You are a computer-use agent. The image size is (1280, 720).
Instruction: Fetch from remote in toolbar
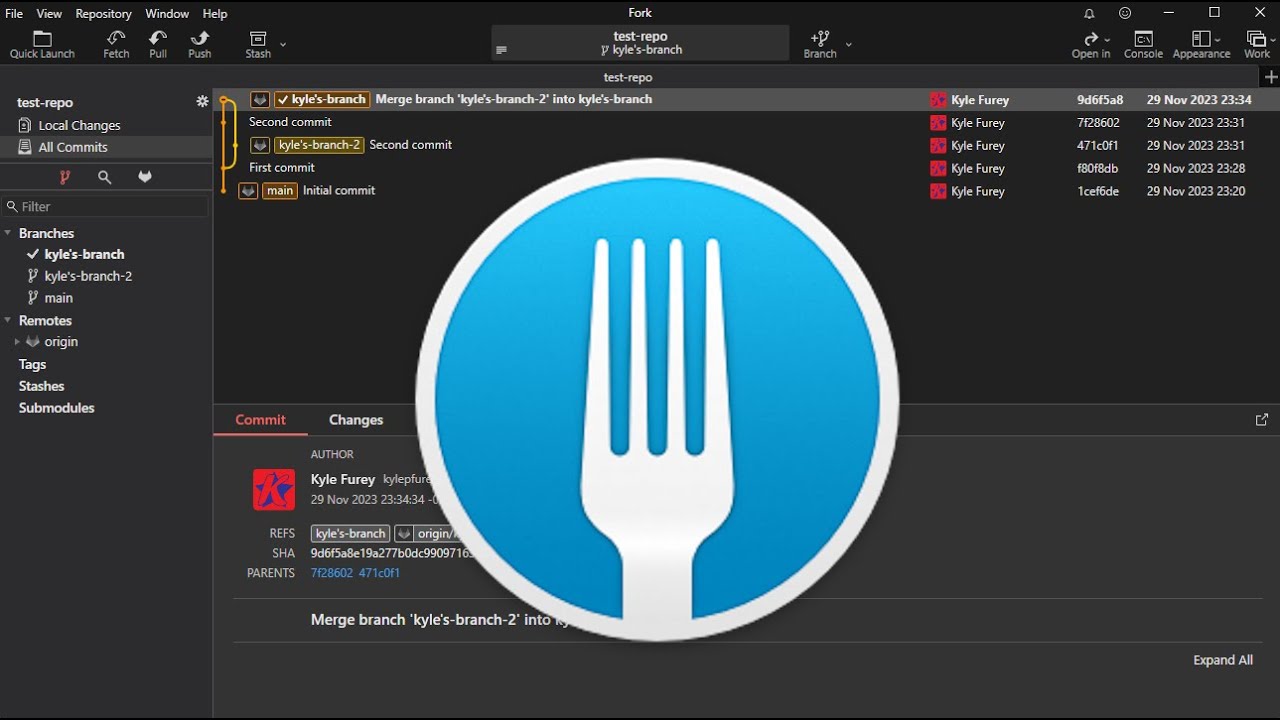click(x=116, y=44)
